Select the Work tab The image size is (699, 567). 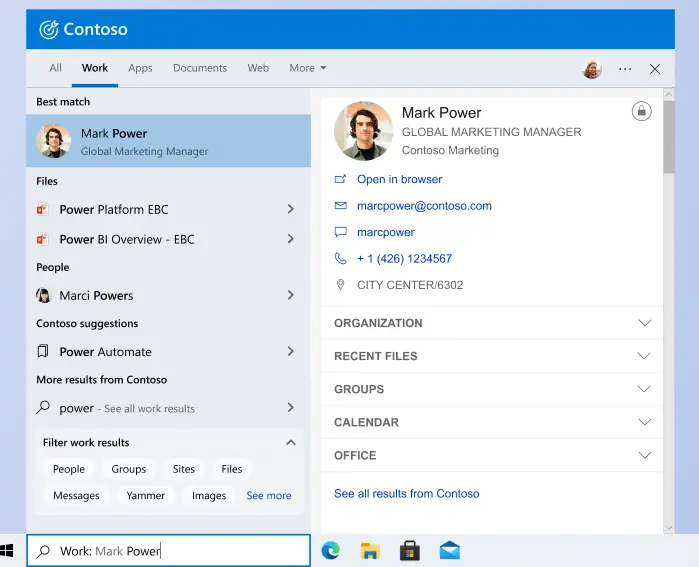[x=95, y=68]
